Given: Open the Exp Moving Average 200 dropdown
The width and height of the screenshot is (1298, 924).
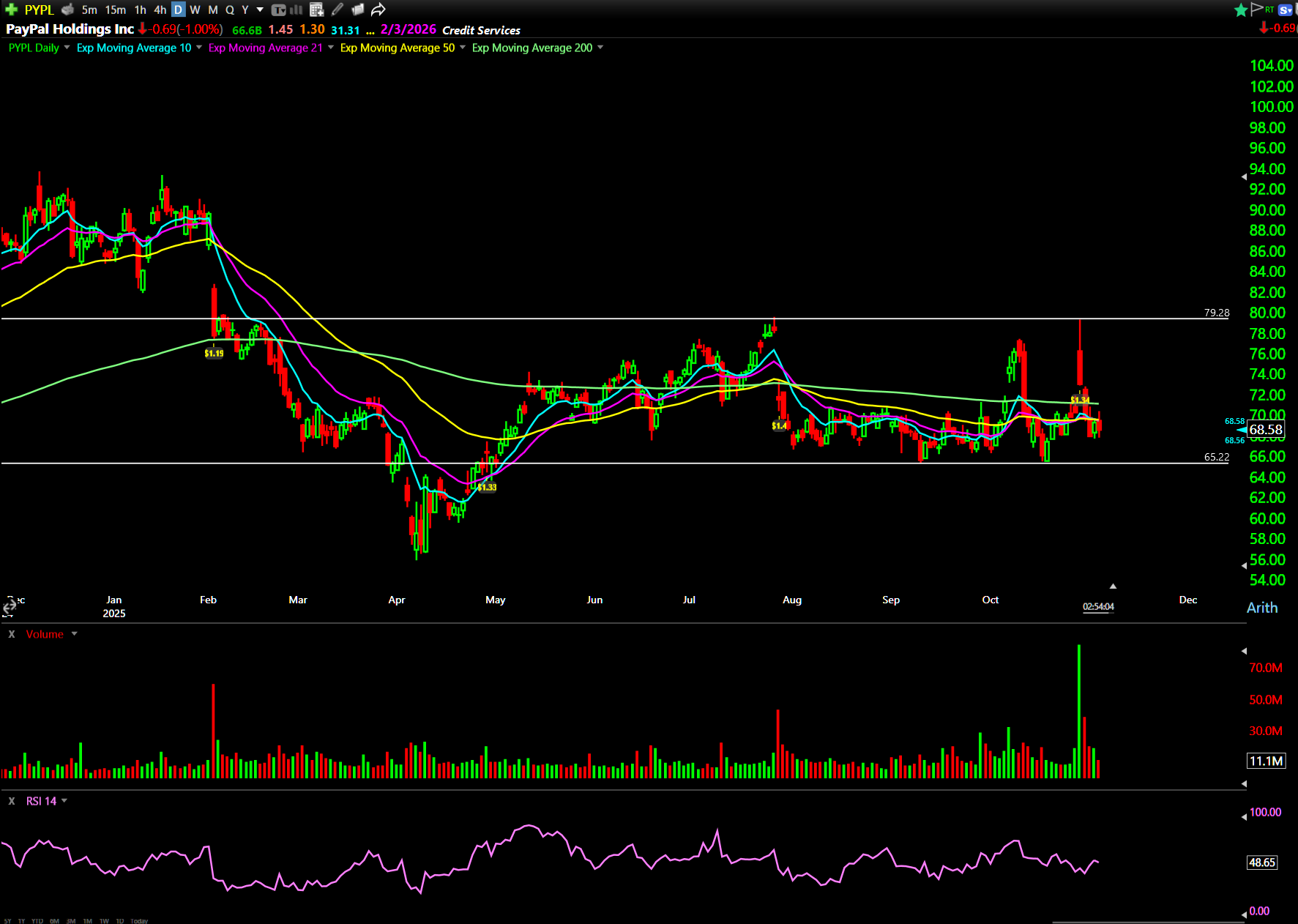Looking at the screenshot, I should pos(600,48).
